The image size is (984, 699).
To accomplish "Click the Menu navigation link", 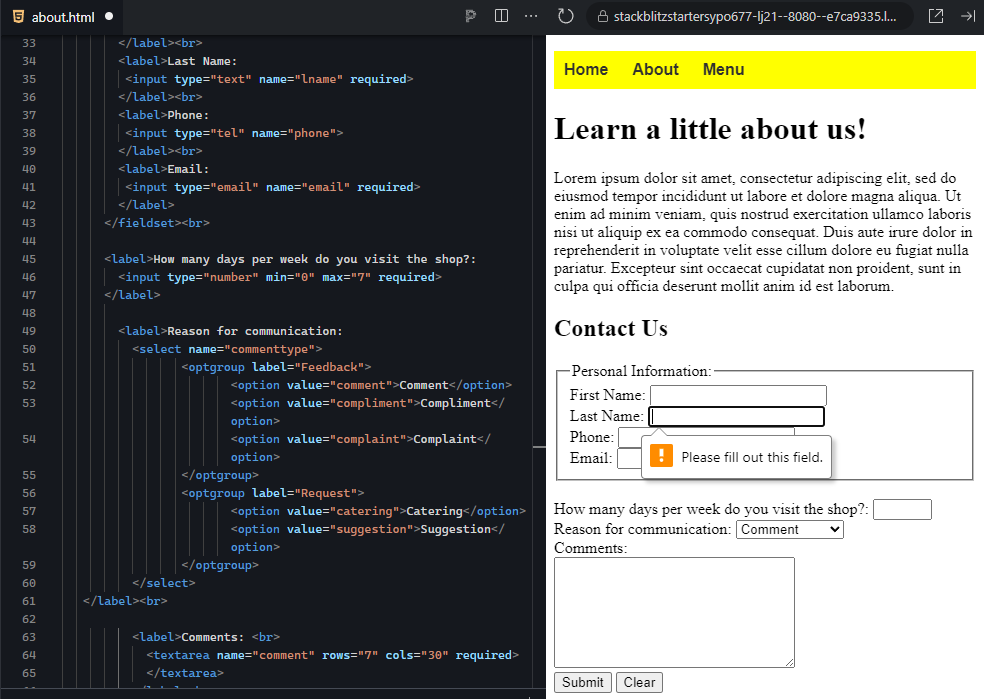I will tap(723, 69).
